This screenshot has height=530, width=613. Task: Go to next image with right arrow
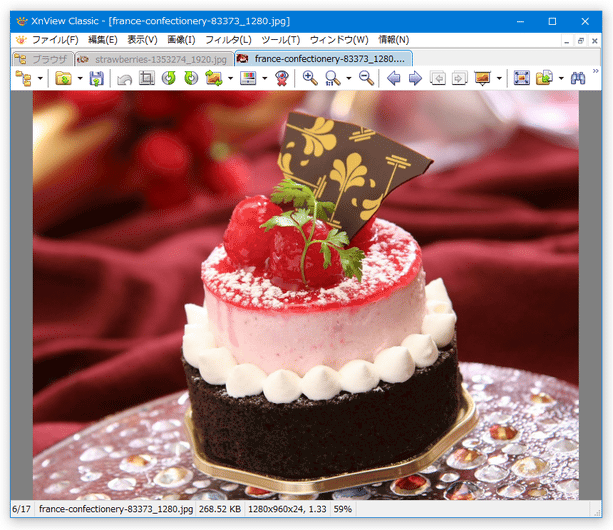(415, 79)
